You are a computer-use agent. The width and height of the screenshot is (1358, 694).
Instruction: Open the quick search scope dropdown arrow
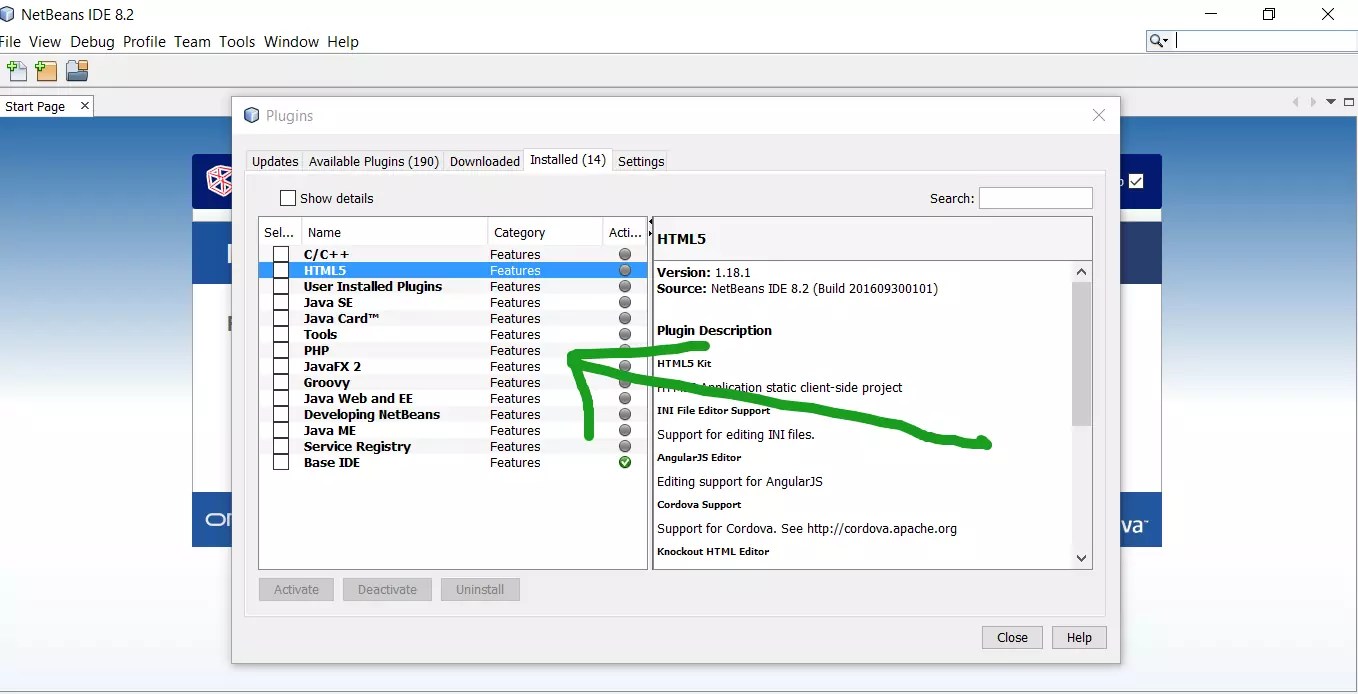[x=1166, y=40]
